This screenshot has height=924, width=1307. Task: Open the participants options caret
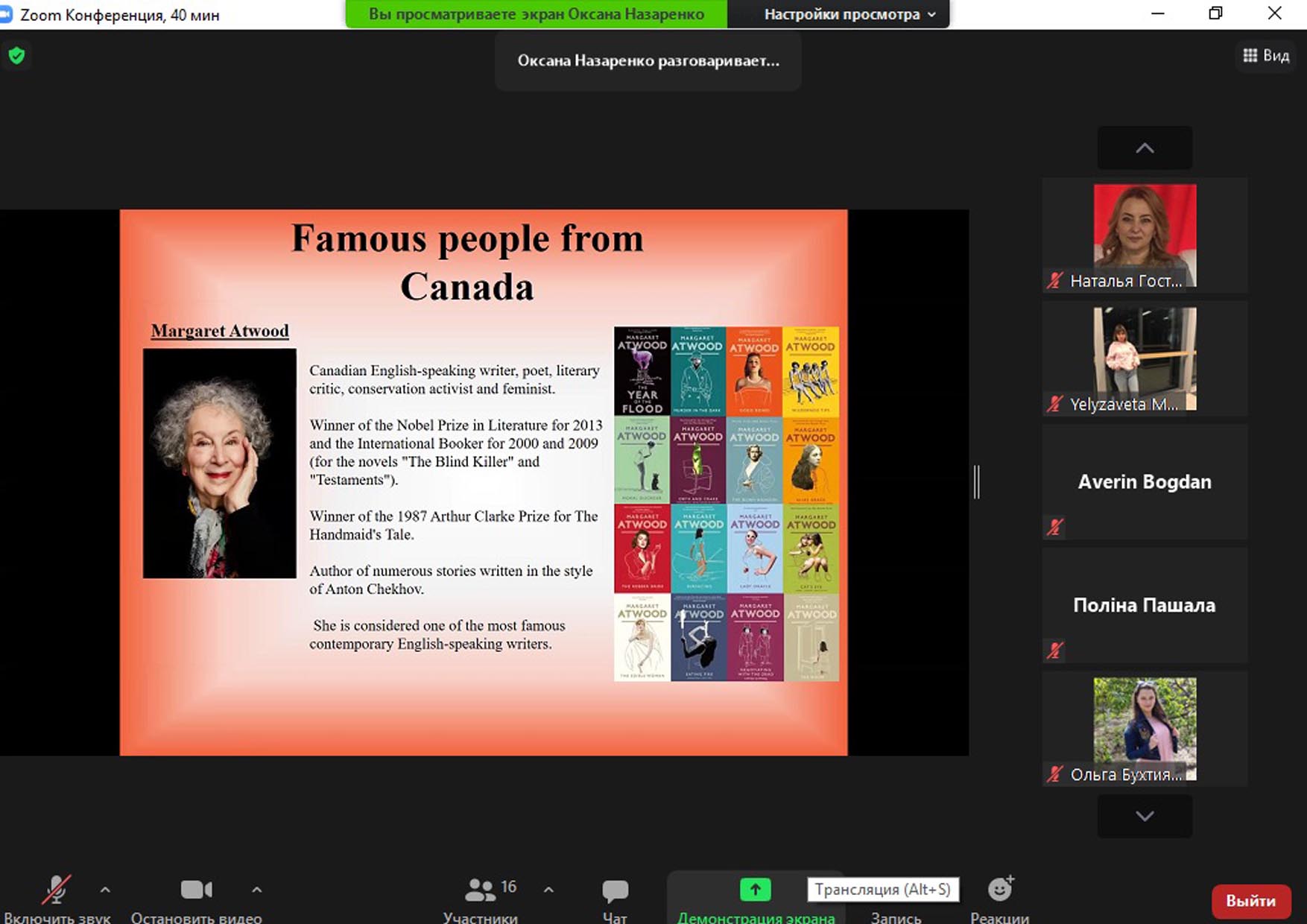coord(548,890)
